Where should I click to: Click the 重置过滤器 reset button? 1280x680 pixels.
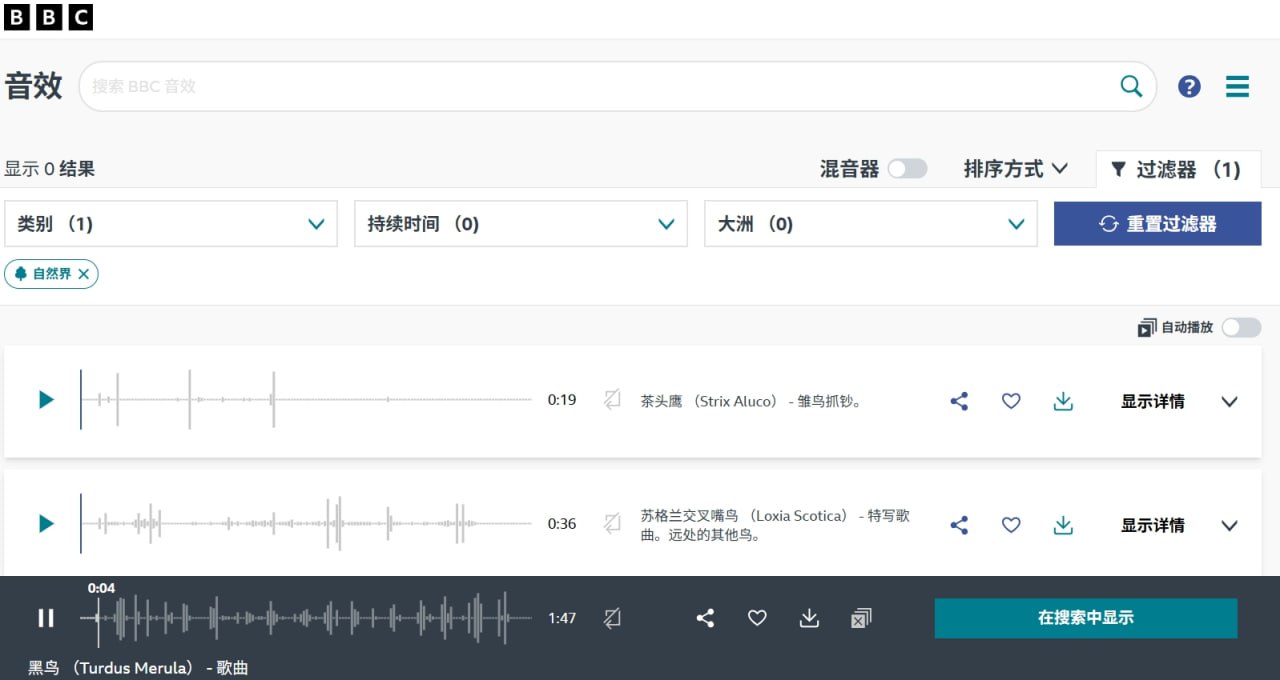(x=1157, y=224)
